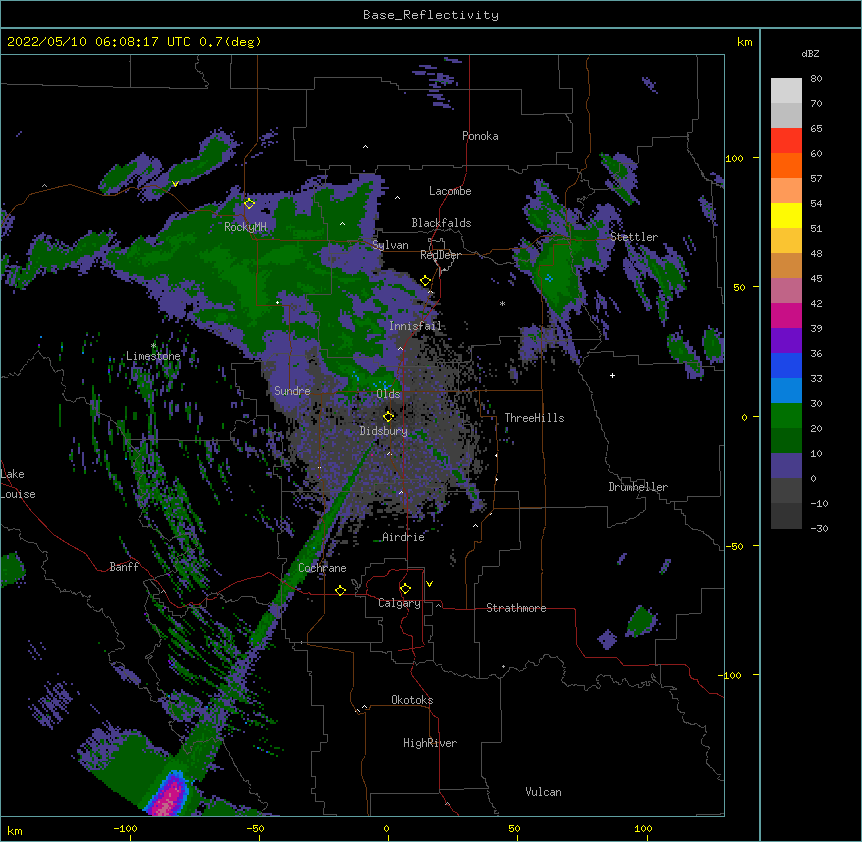This screenshot has width=862, height=842.
Task: Click the Calgary city label
Action: pyautogui.click(x=399, y=603)
